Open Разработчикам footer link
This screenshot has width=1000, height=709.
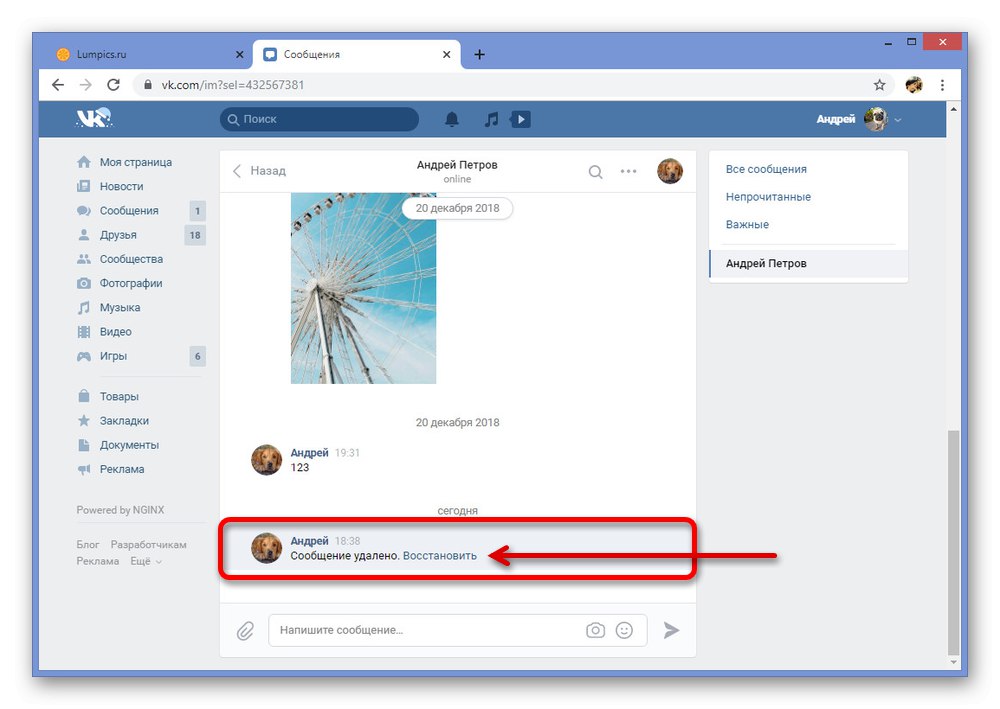coord(149,545)
